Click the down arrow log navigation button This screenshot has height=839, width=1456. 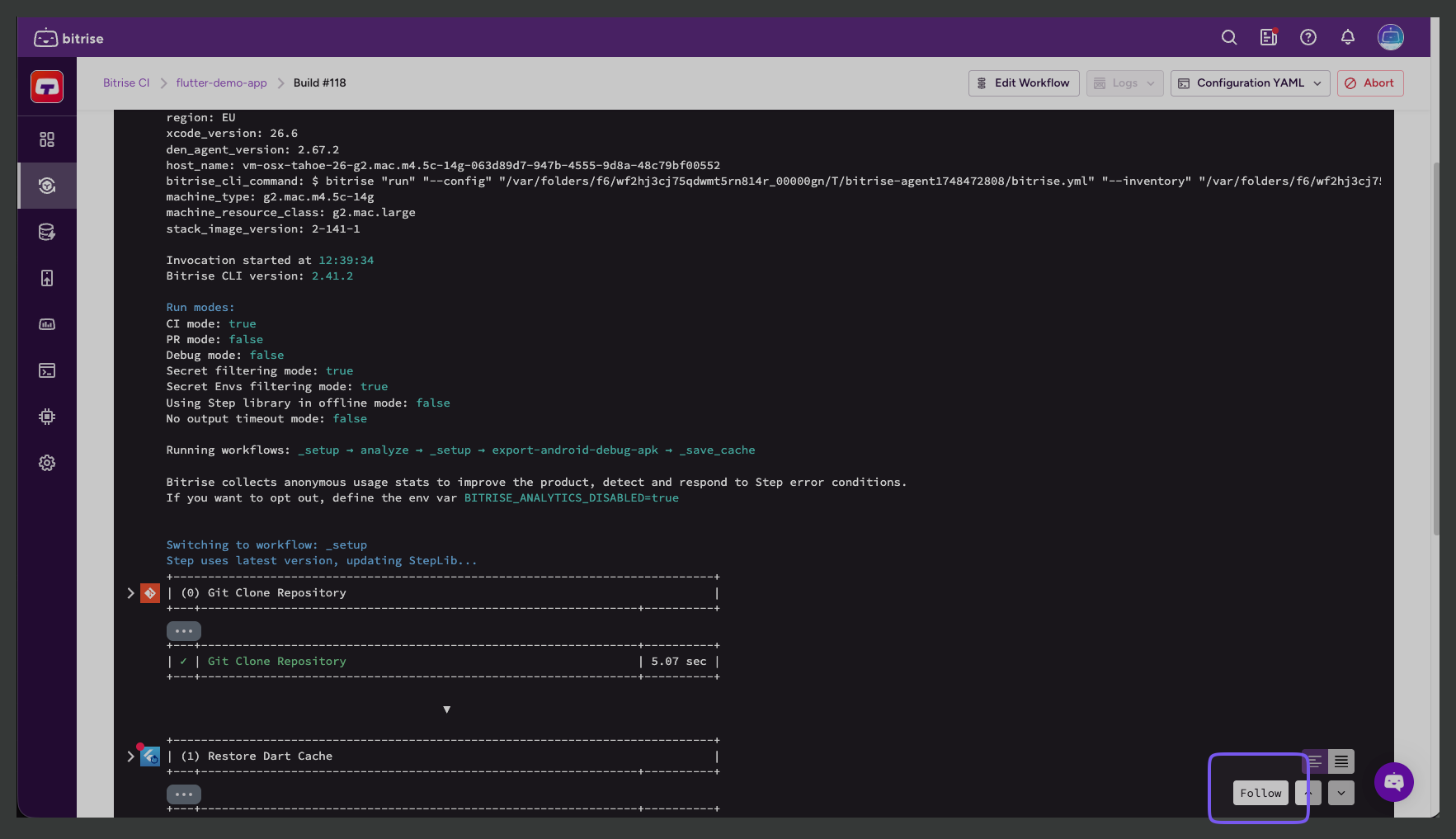coord(1341,793)
